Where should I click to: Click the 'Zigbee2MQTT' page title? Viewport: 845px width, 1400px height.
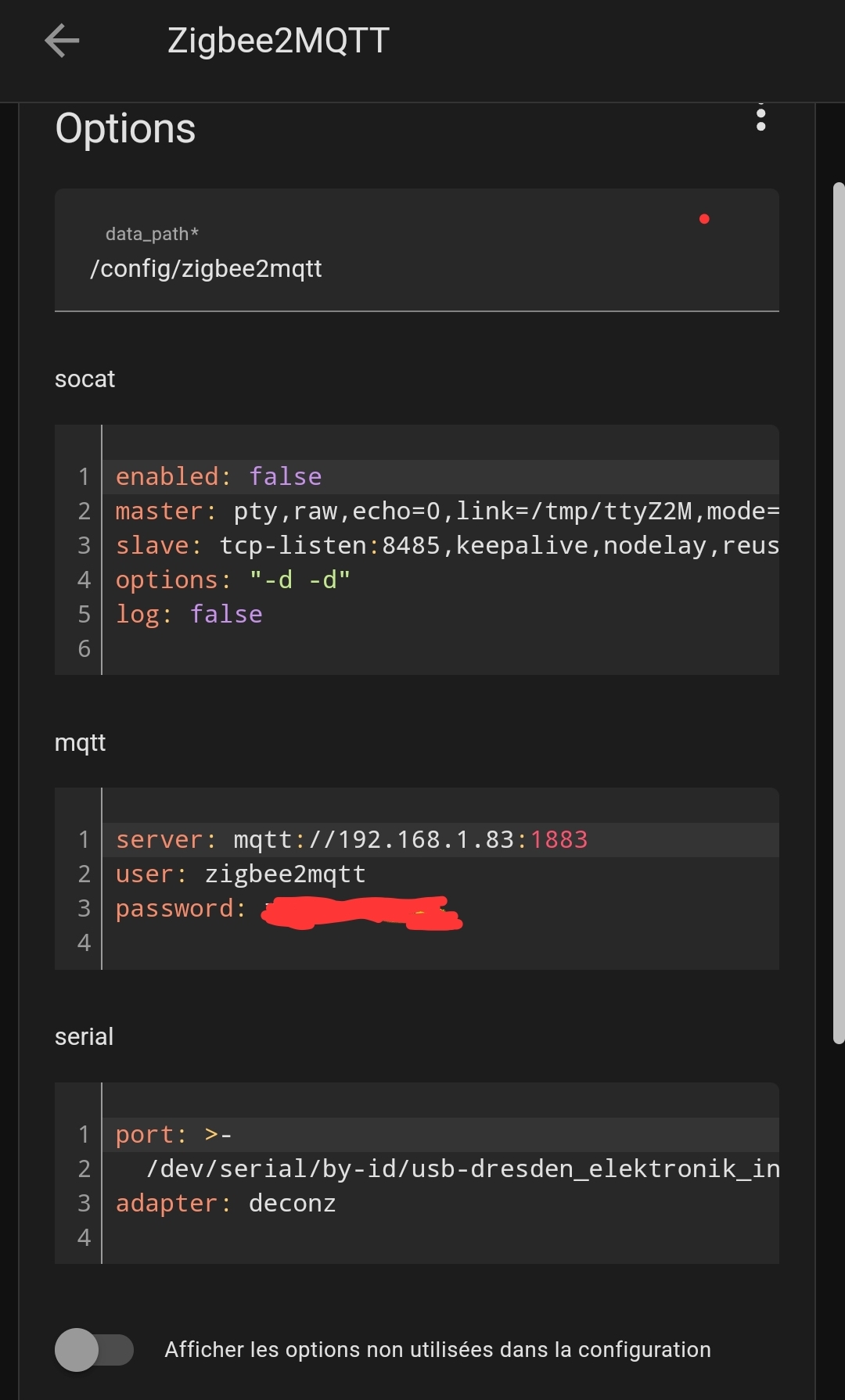279,41
